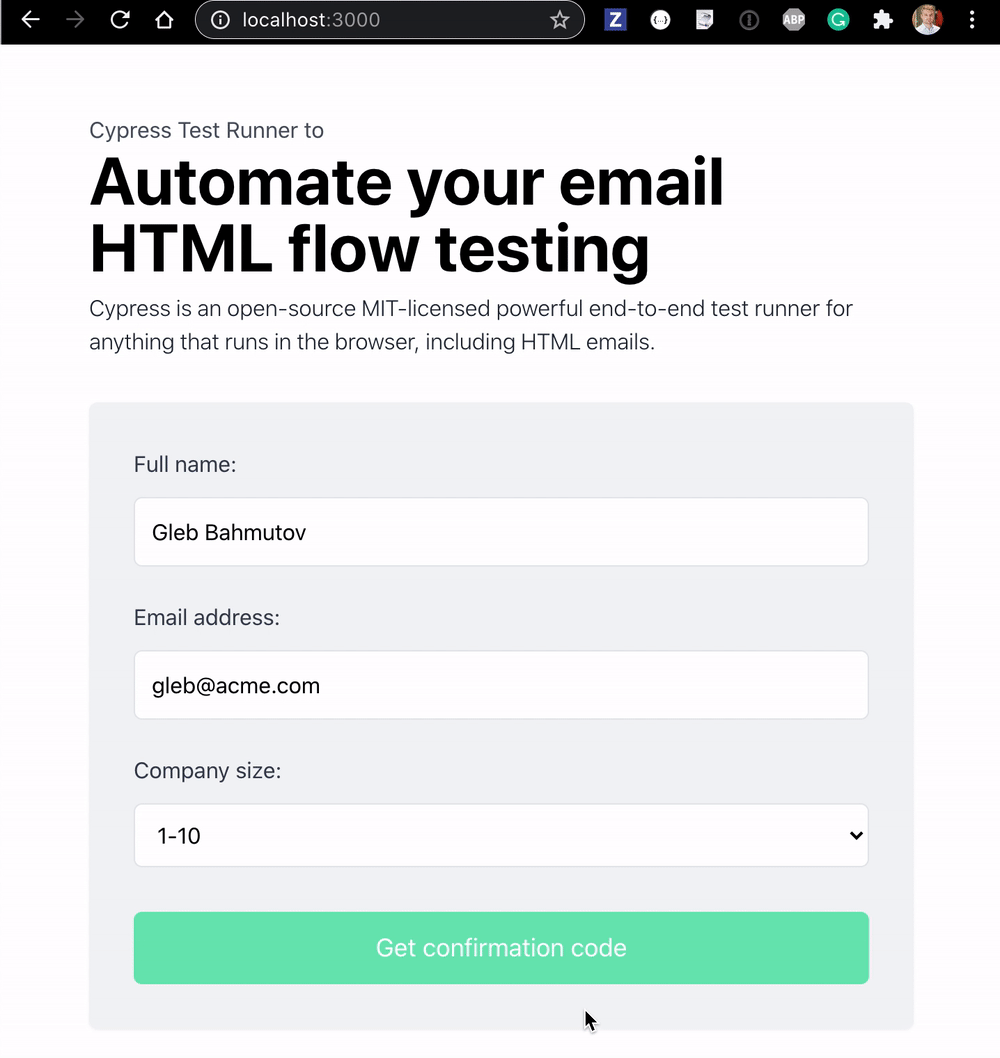Open the Chrome three-dot menu
The height and width of the screenshot is (1058, 1000).
[x=972, y=20]
